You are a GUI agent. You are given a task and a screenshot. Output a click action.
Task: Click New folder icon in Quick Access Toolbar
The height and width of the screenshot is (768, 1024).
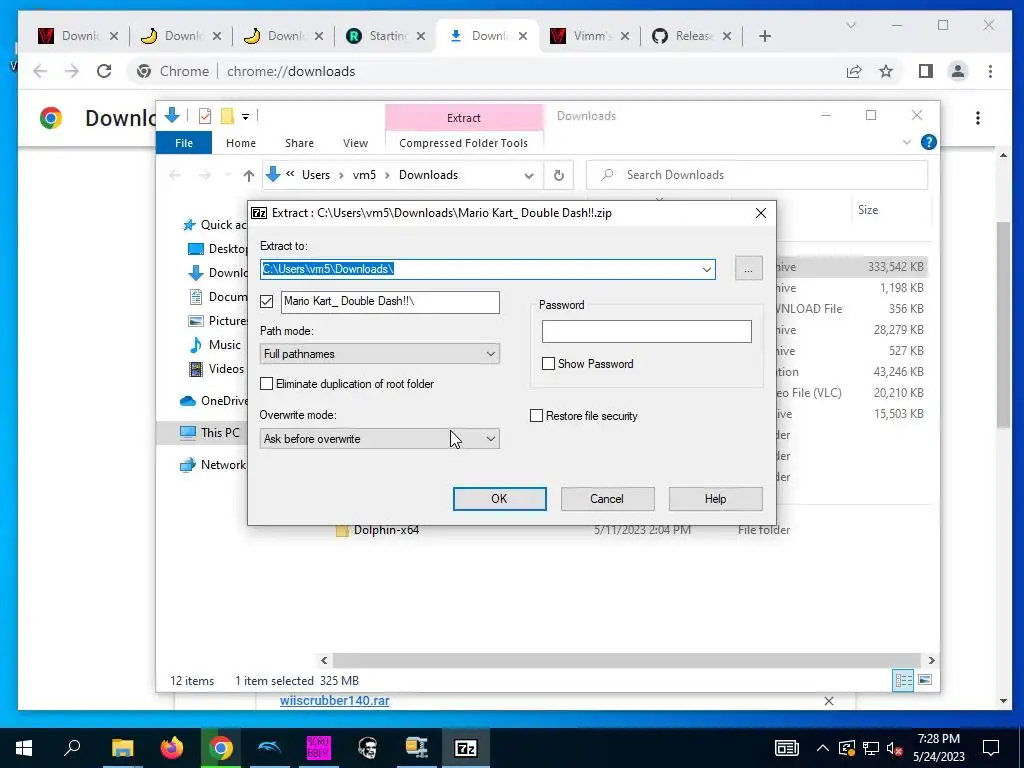227,116
